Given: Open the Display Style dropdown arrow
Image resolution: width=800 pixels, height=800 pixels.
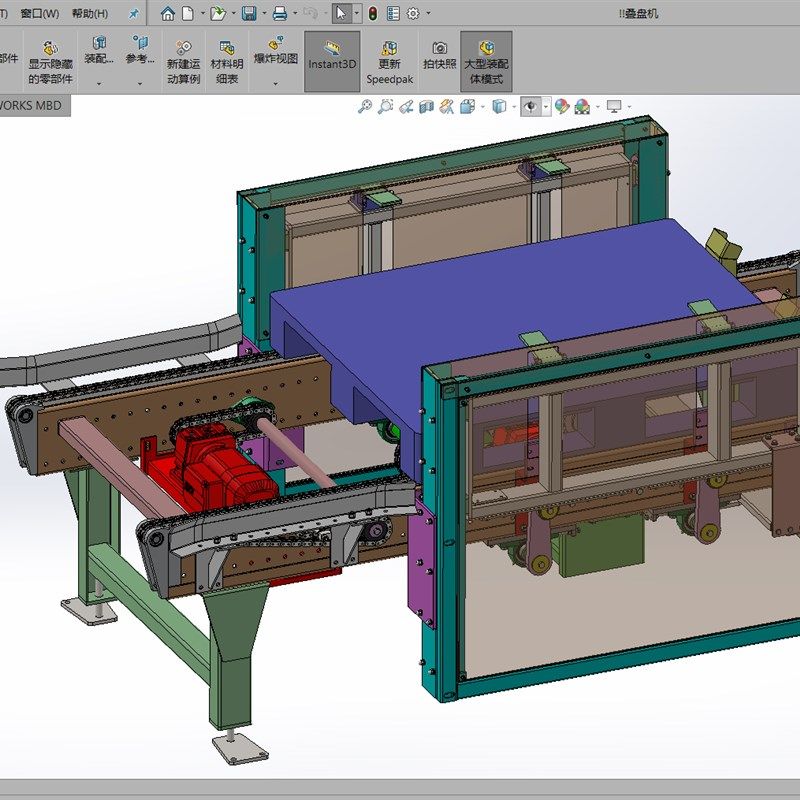Looking at the screenshot, I should pyautogui.click(x=513, y=106).
